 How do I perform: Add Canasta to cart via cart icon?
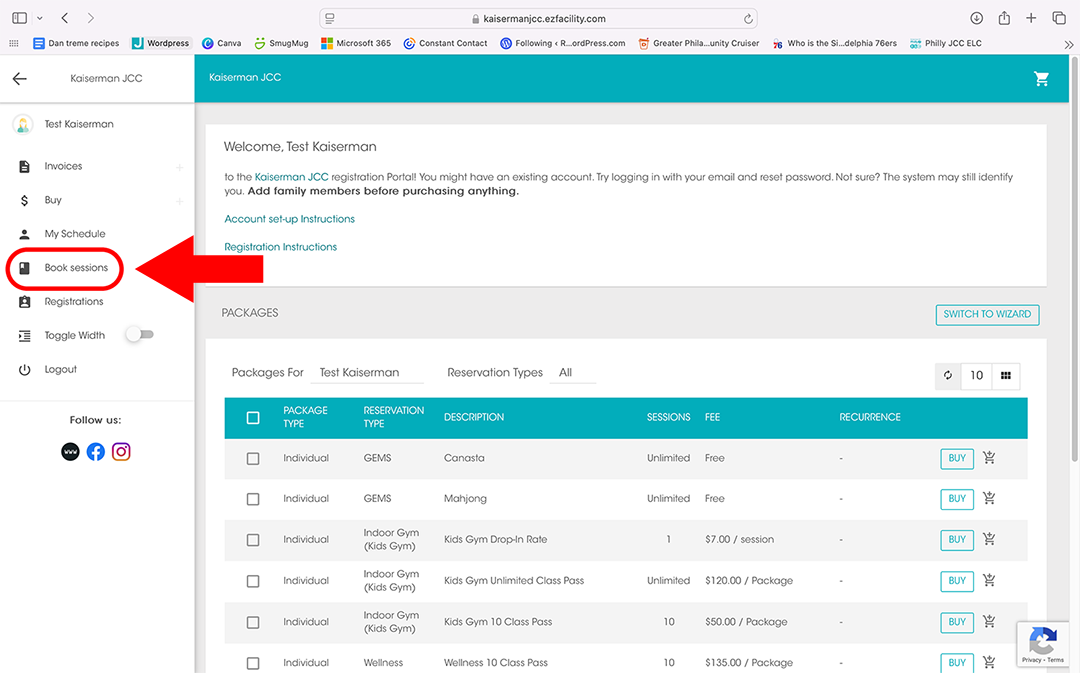pyautogui.click(x=989, y=458)
